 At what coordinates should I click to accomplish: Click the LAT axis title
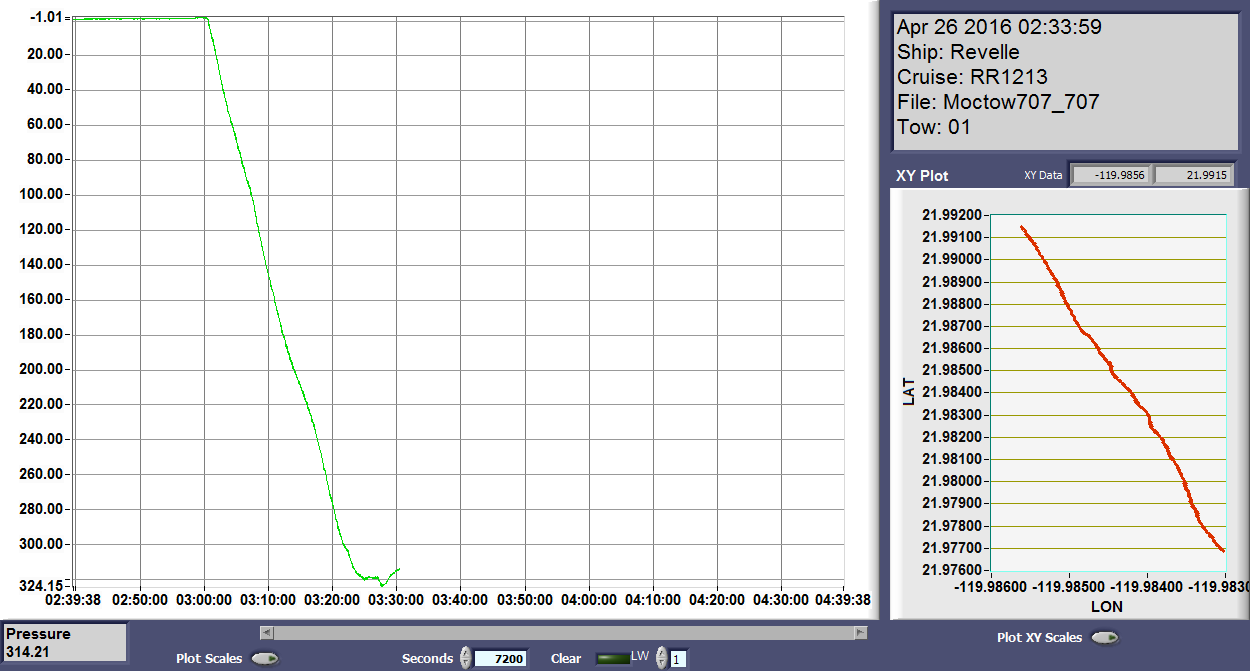(908, 391)
